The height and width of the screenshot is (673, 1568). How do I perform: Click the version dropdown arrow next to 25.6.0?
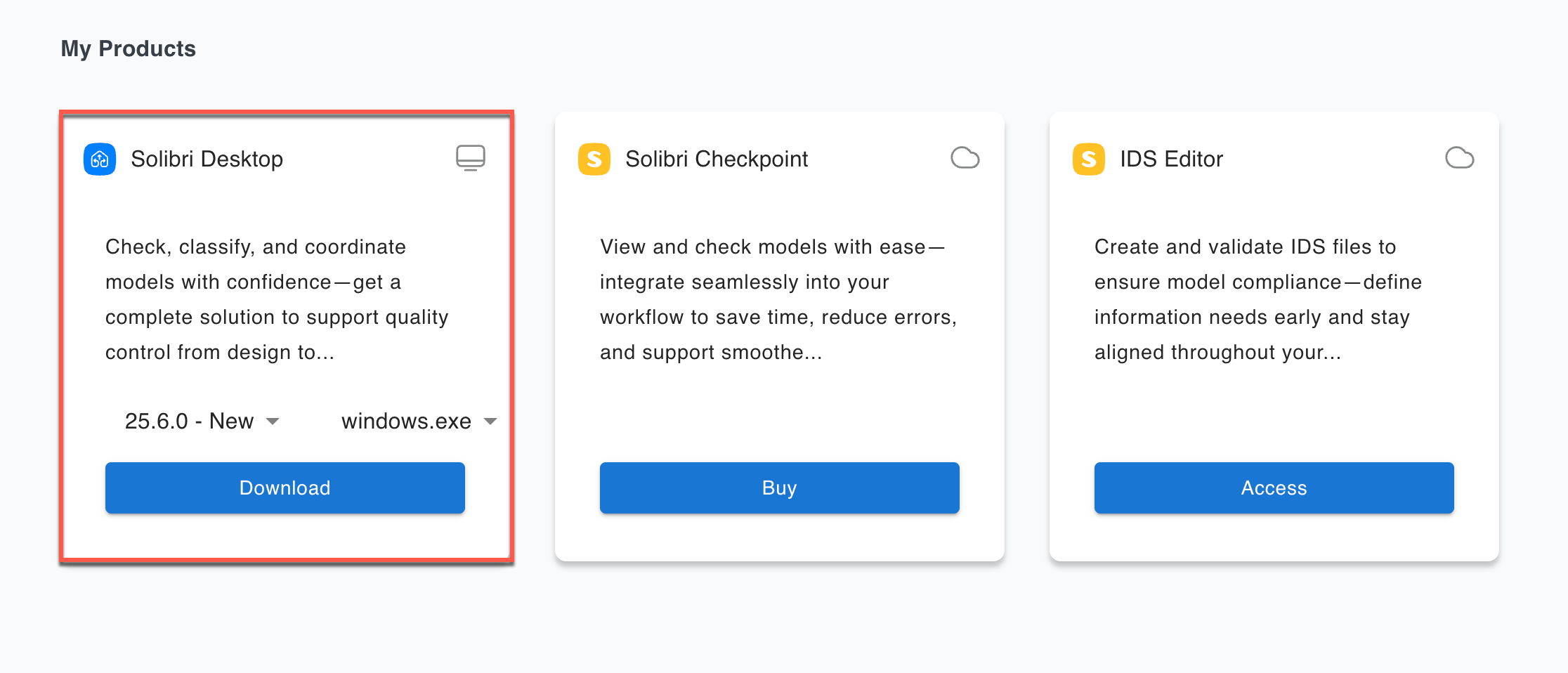click(273, 422)
